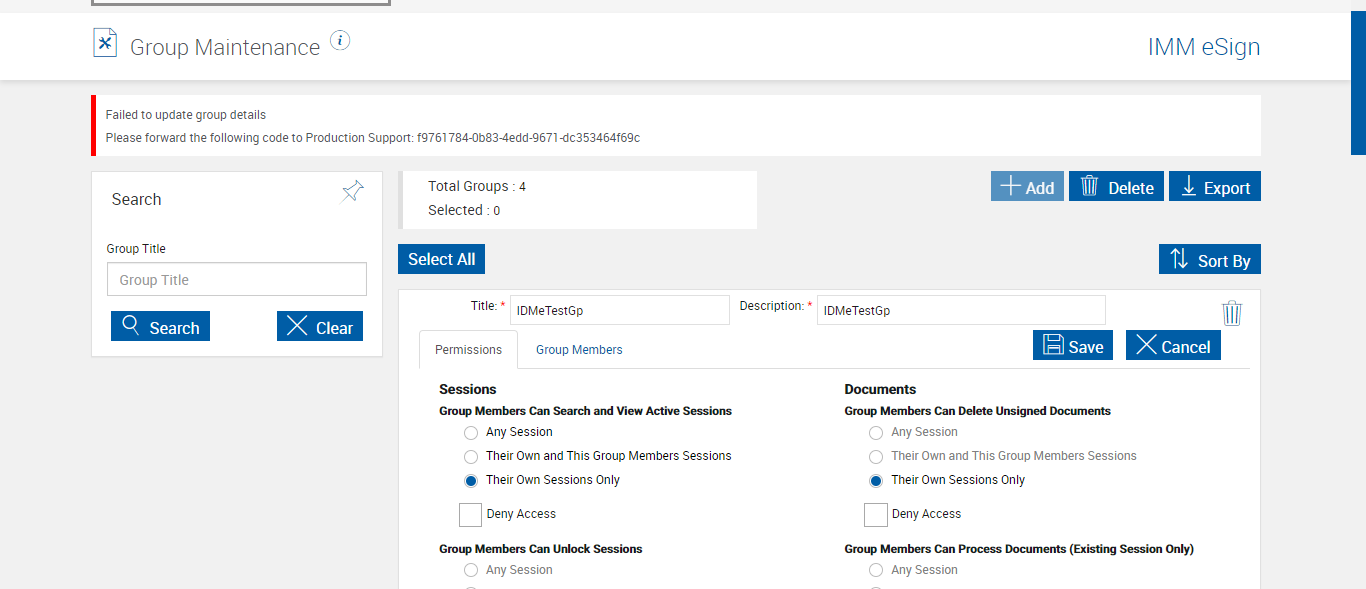Open the Permissions tab
The image size is (1366, 589).
(x=468, y=350)
